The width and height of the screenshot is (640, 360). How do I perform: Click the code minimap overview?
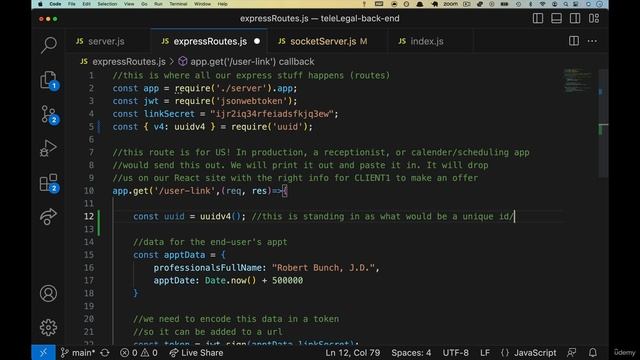click(x=578, y=80)
